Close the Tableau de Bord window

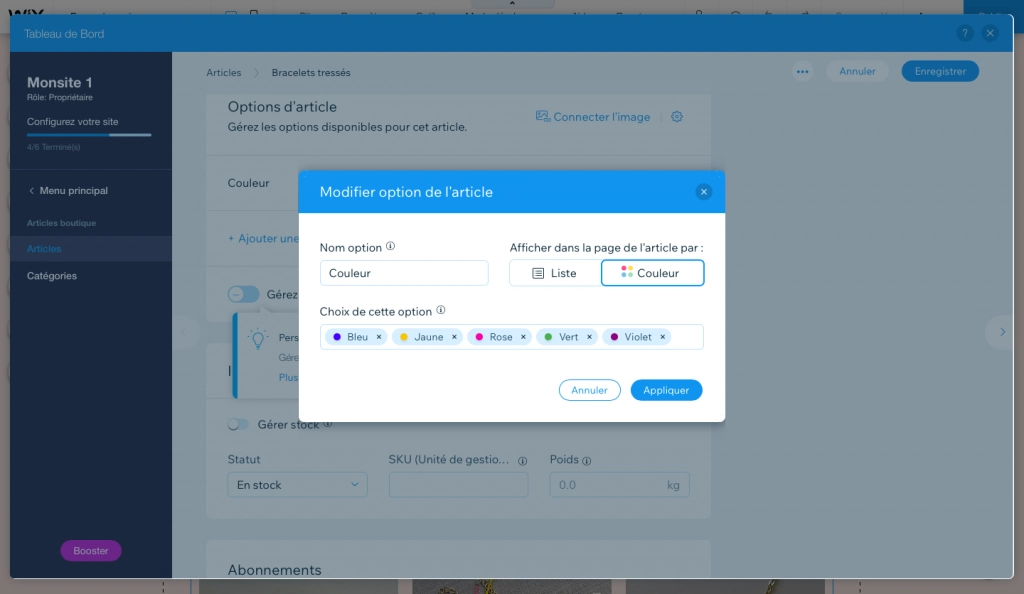990,33
